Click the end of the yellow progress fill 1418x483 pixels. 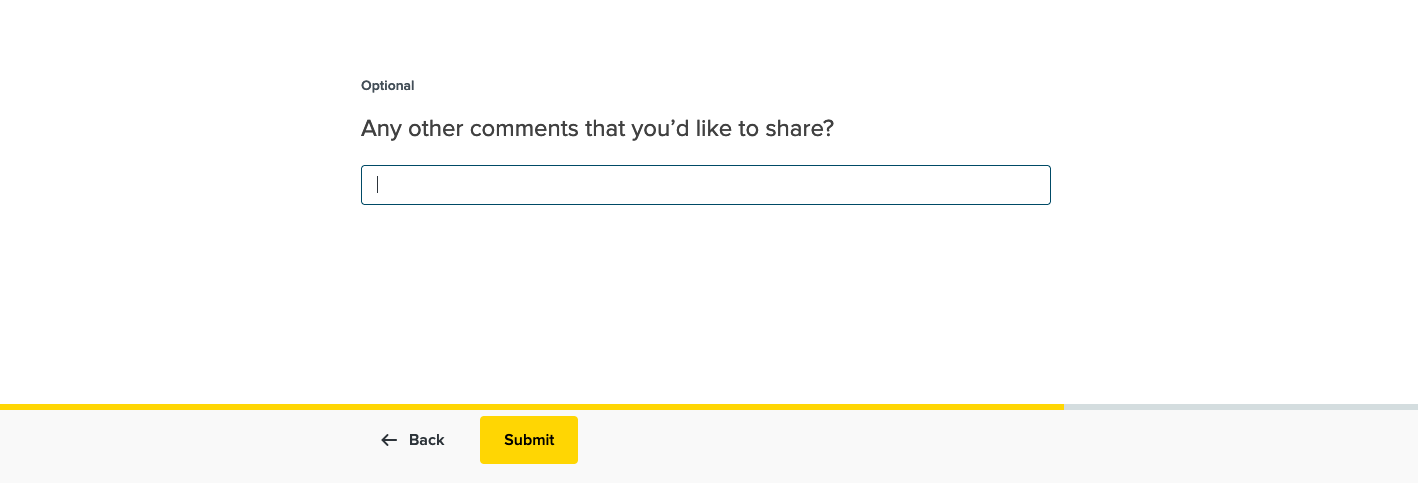point(1060,407)
